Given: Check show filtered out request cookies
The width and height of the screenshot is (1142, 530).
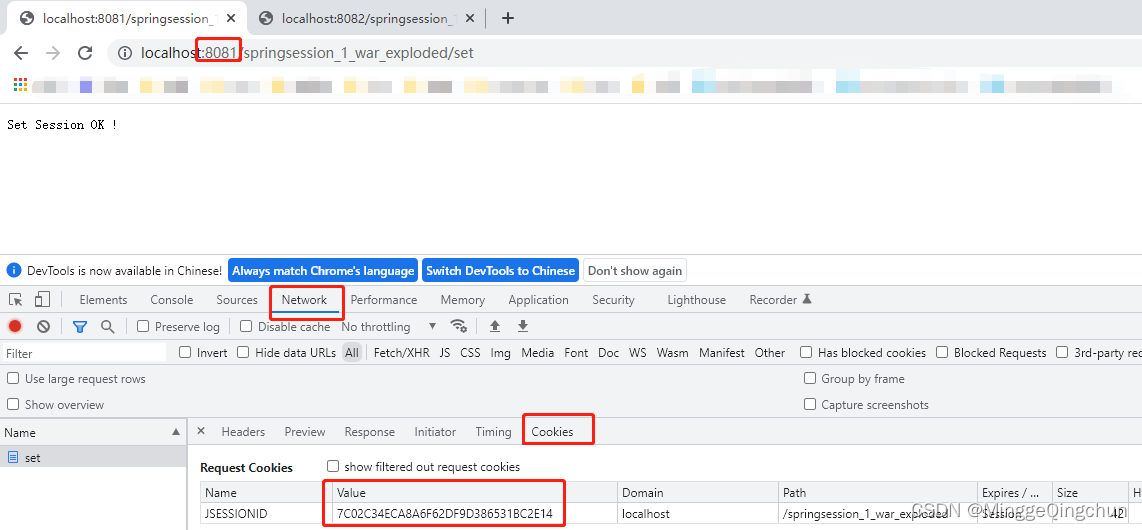Looking at the screenshot, I should [x=333, y=466].
